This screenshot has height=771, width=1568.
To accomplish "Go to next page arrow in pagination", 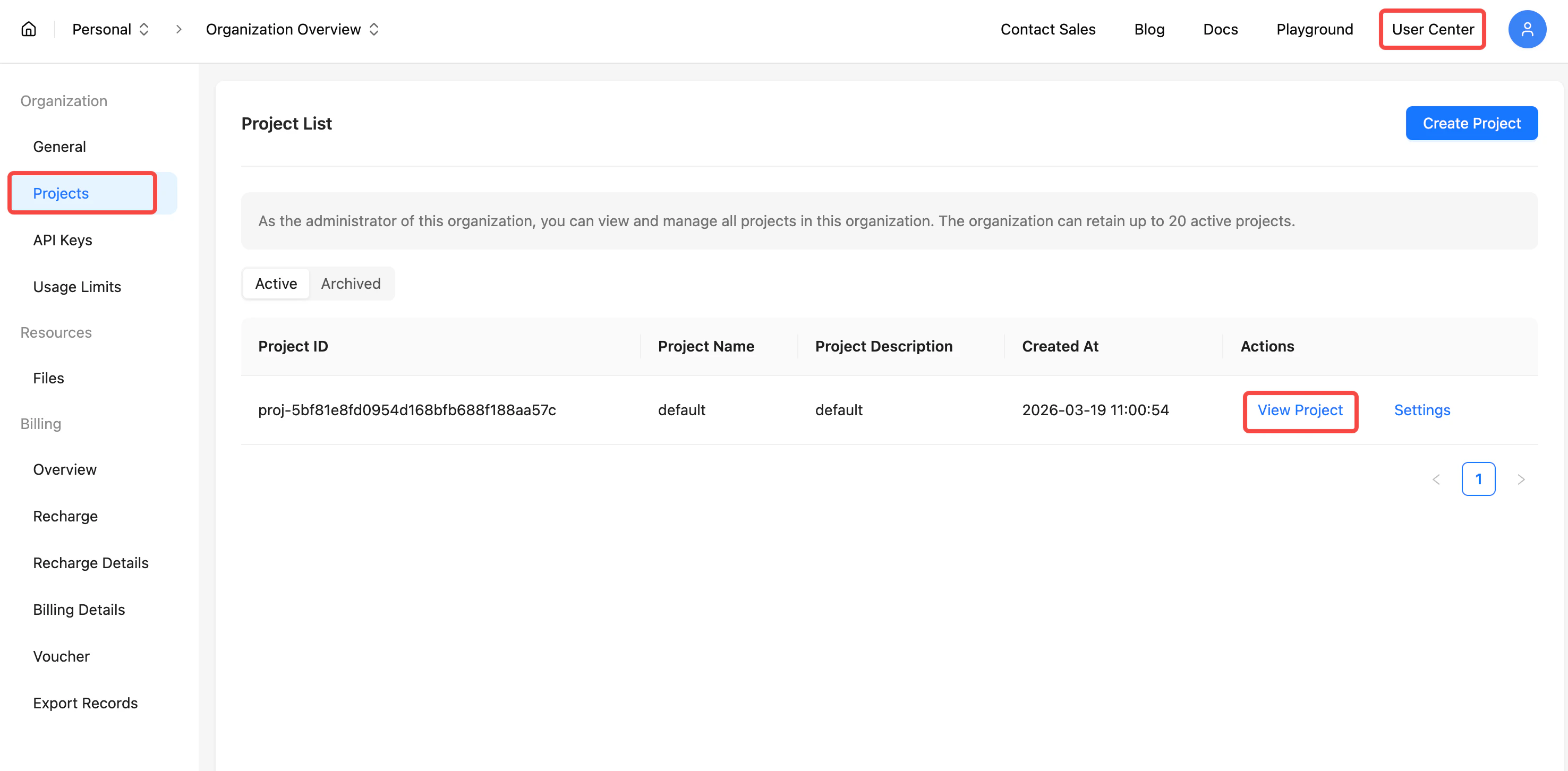I will tap(1521, 479).
